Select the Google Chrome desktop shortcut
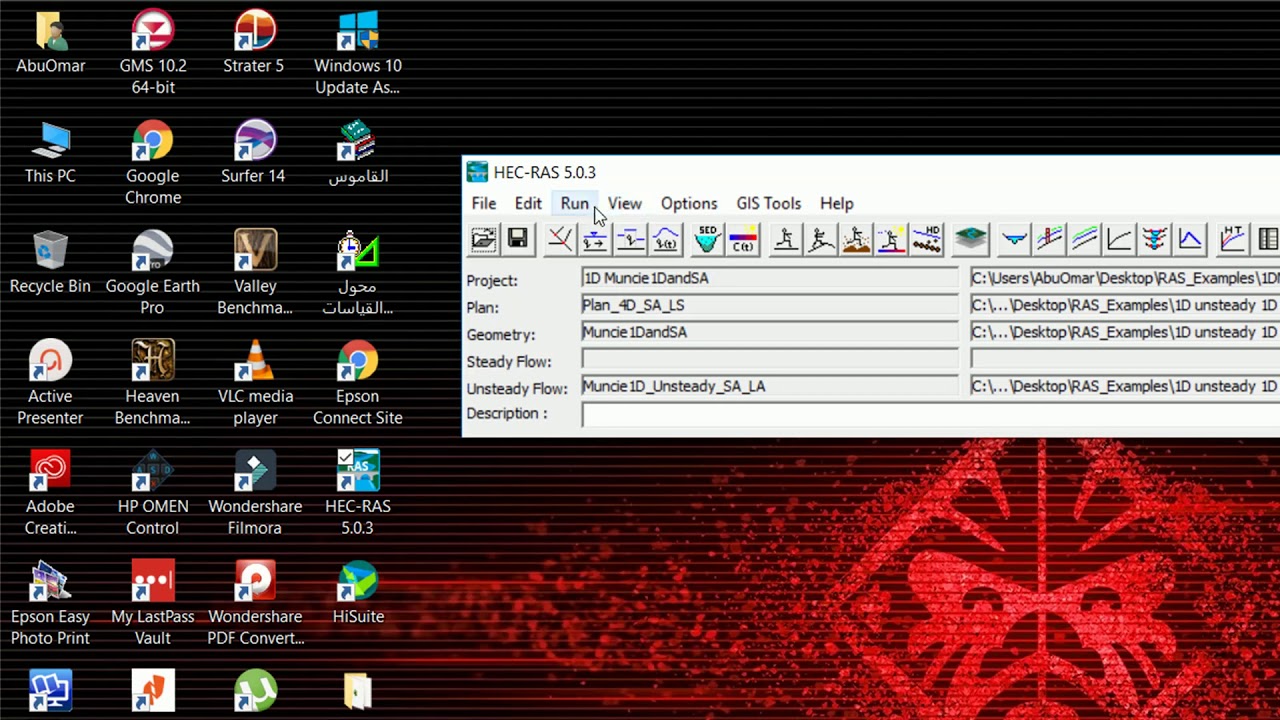Image resolution: width=1280 pixels, height=720 pixels. 153,162
